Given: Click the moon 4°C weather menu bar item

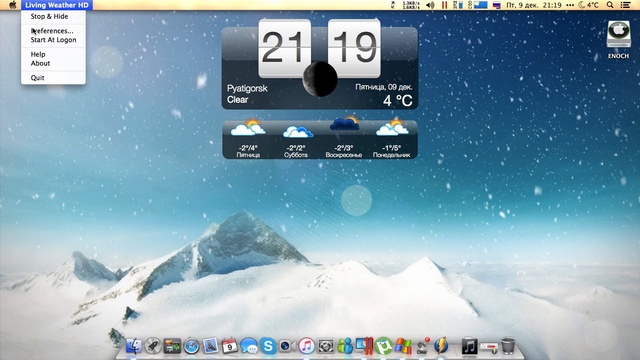Looking at the screenshot, I should click(589, 5).
